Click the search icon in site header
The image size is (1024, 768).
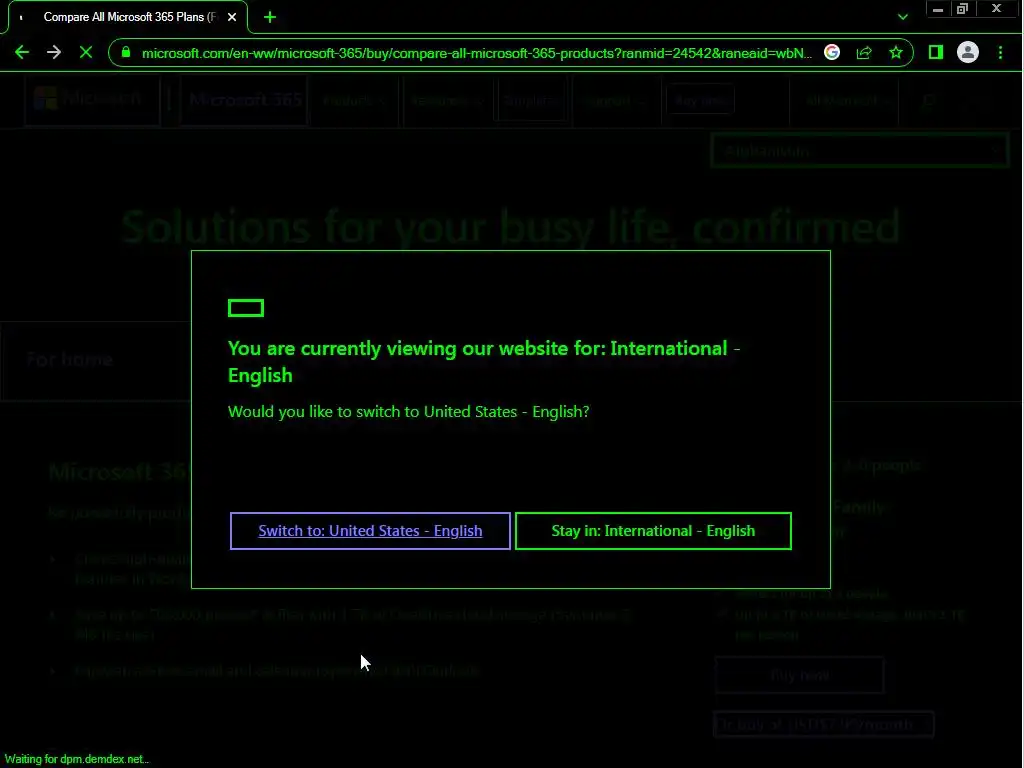929,101
